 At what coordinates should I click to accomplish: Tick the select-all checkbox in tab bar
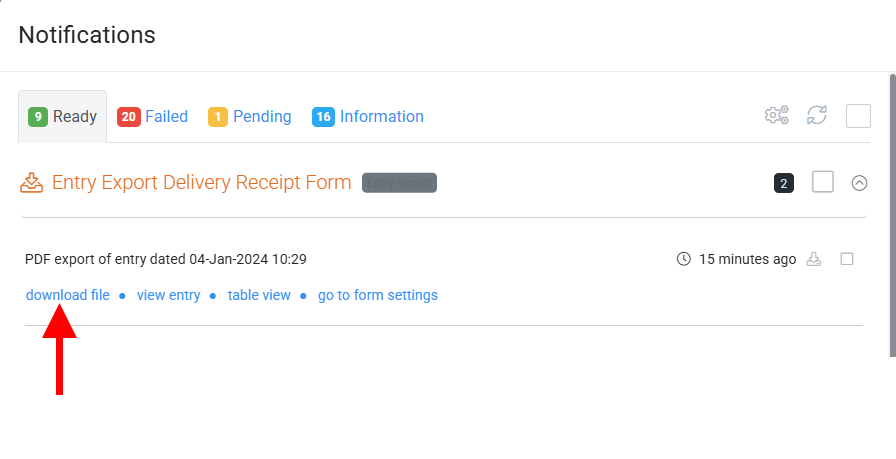click(x=858, y=116)
